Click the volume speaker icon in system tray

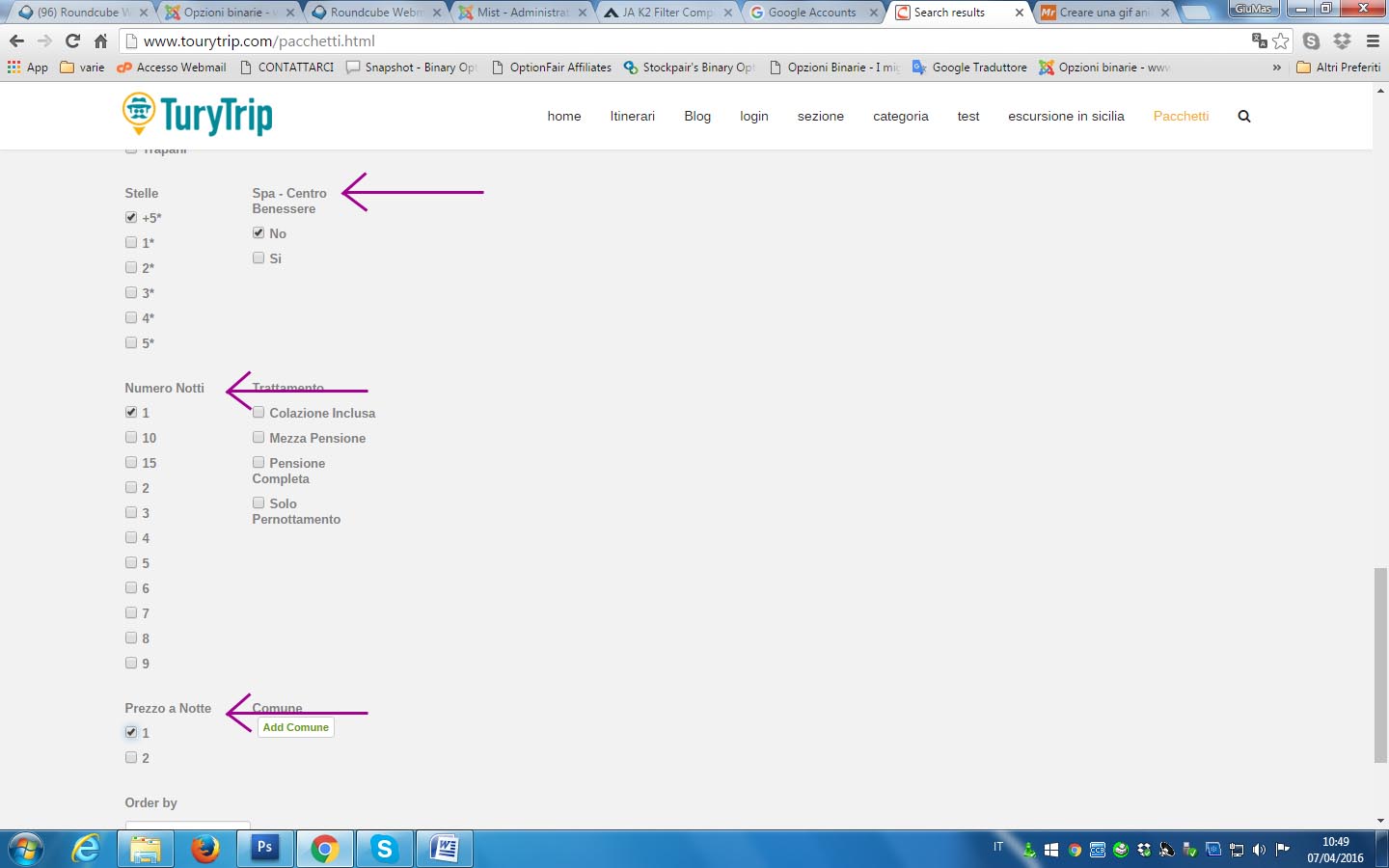1259,850
